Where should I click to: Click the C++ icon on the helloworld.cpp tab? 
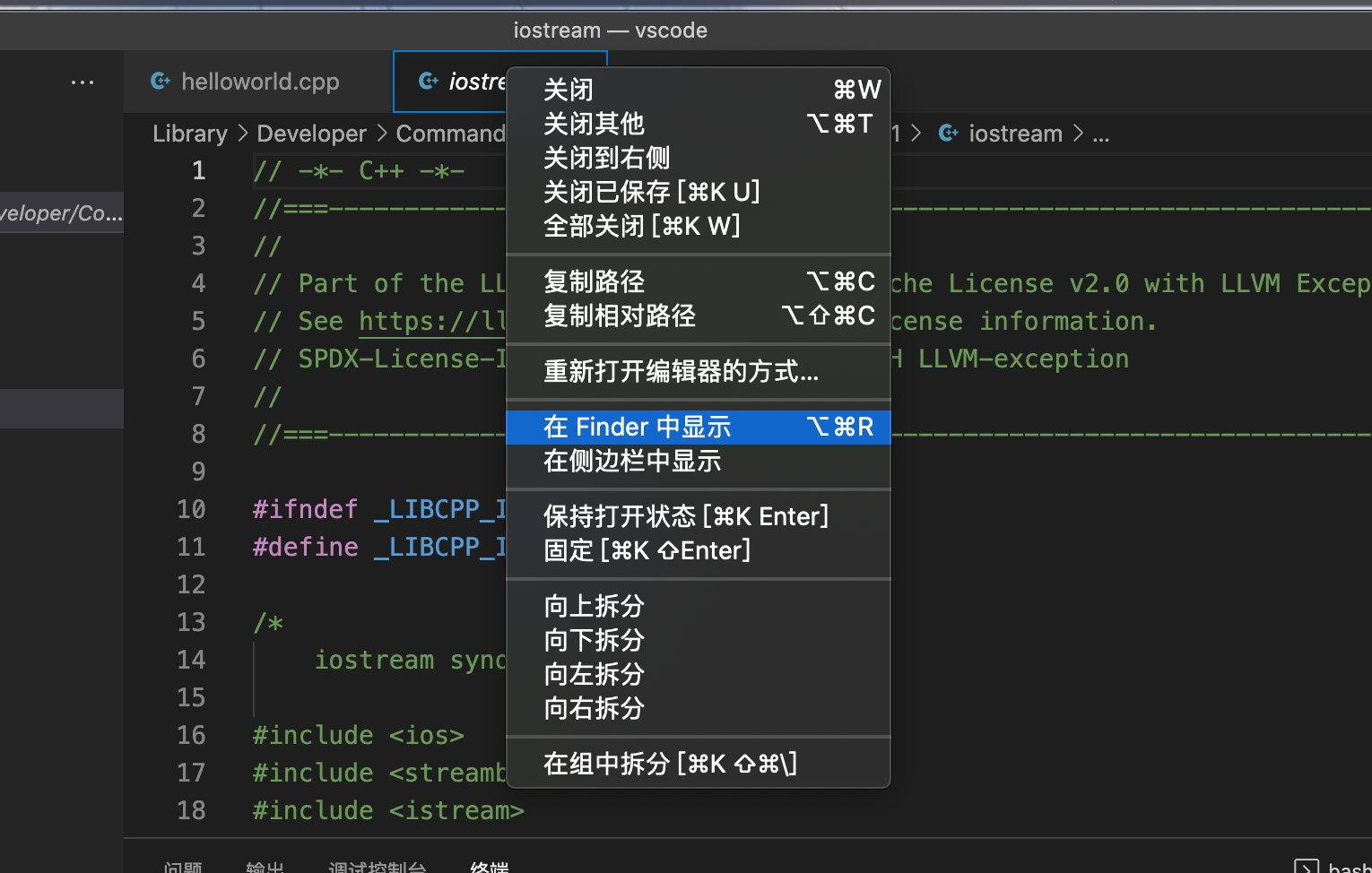pos(160,81)
